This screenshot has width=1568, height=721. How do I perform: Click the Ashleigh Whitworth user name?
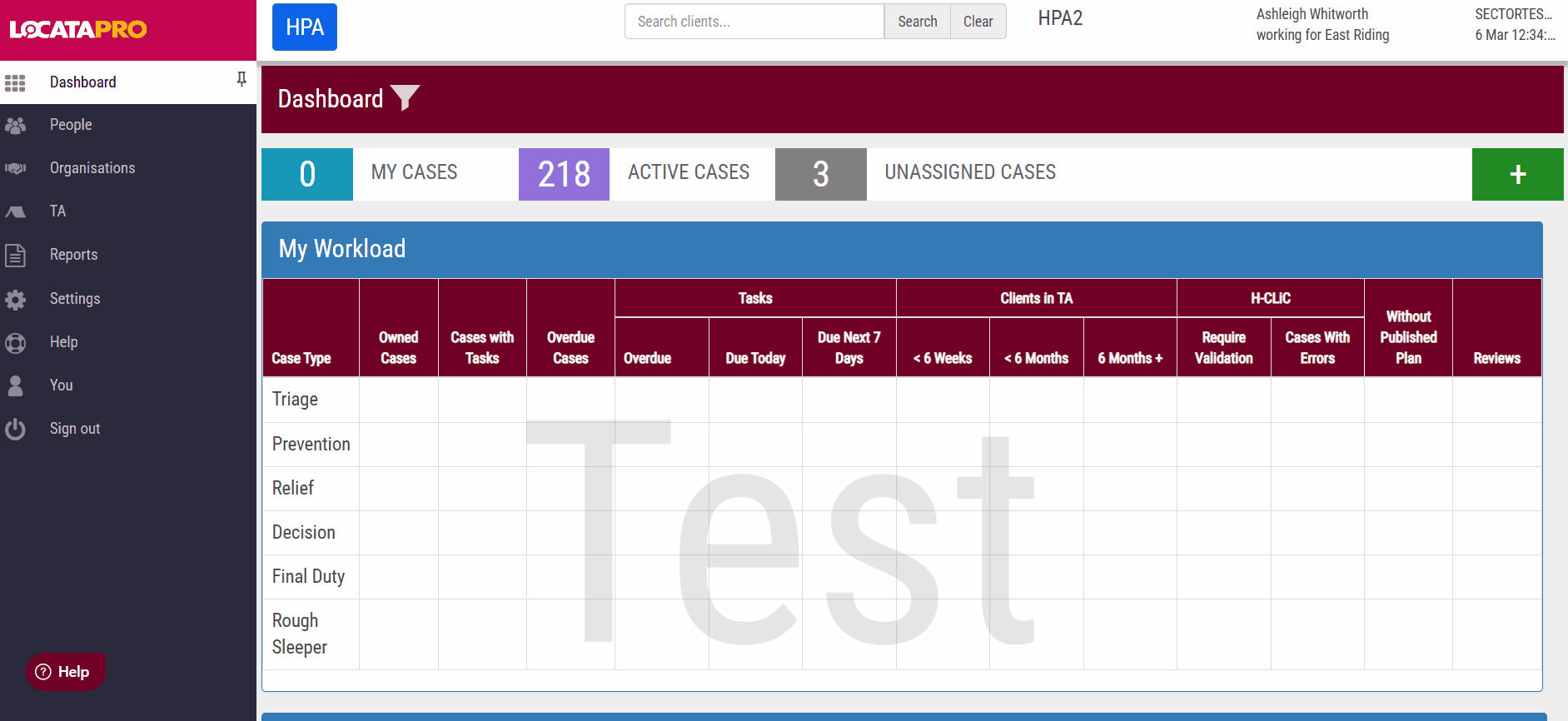pos(1312,14)
